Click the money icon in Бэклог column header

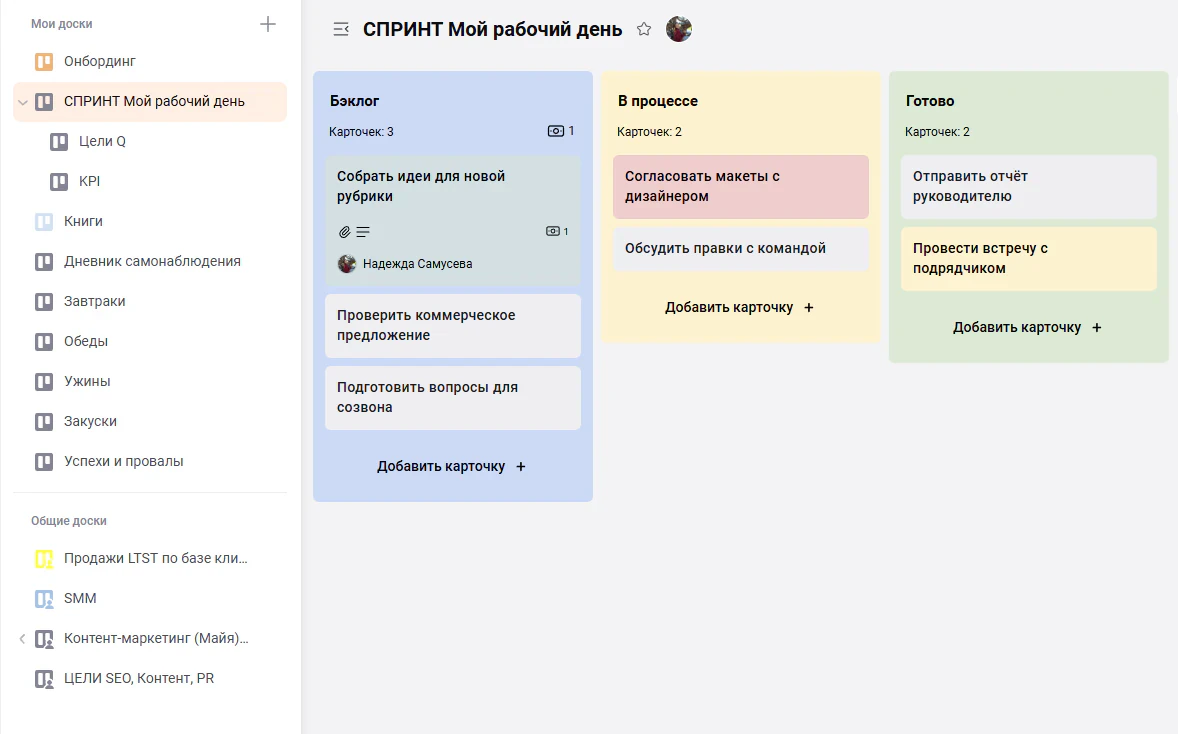[555, 131]
